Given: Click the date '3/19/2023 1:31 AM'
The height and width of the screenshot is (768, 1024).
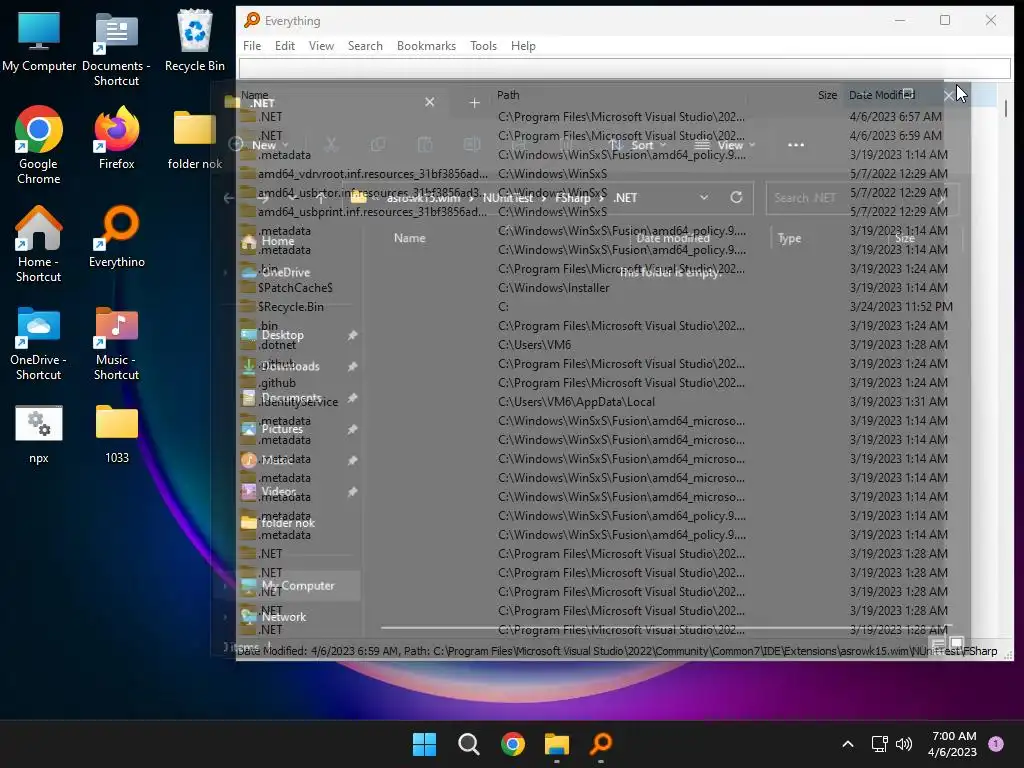Looking at the screenshot, I should (898, 402).
